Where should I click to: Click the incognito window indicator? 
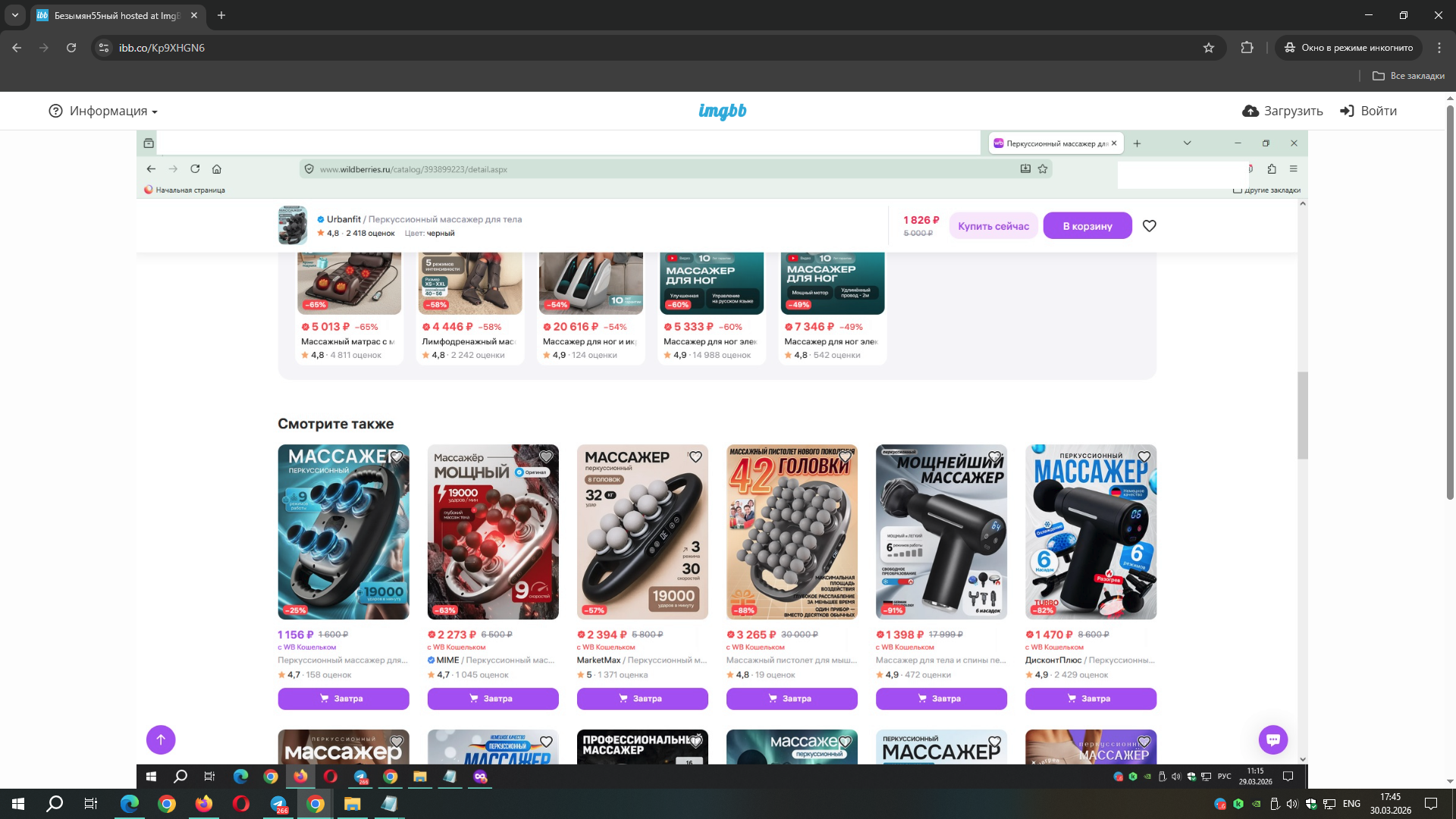pyautogui.click(x=1348, y=48)
